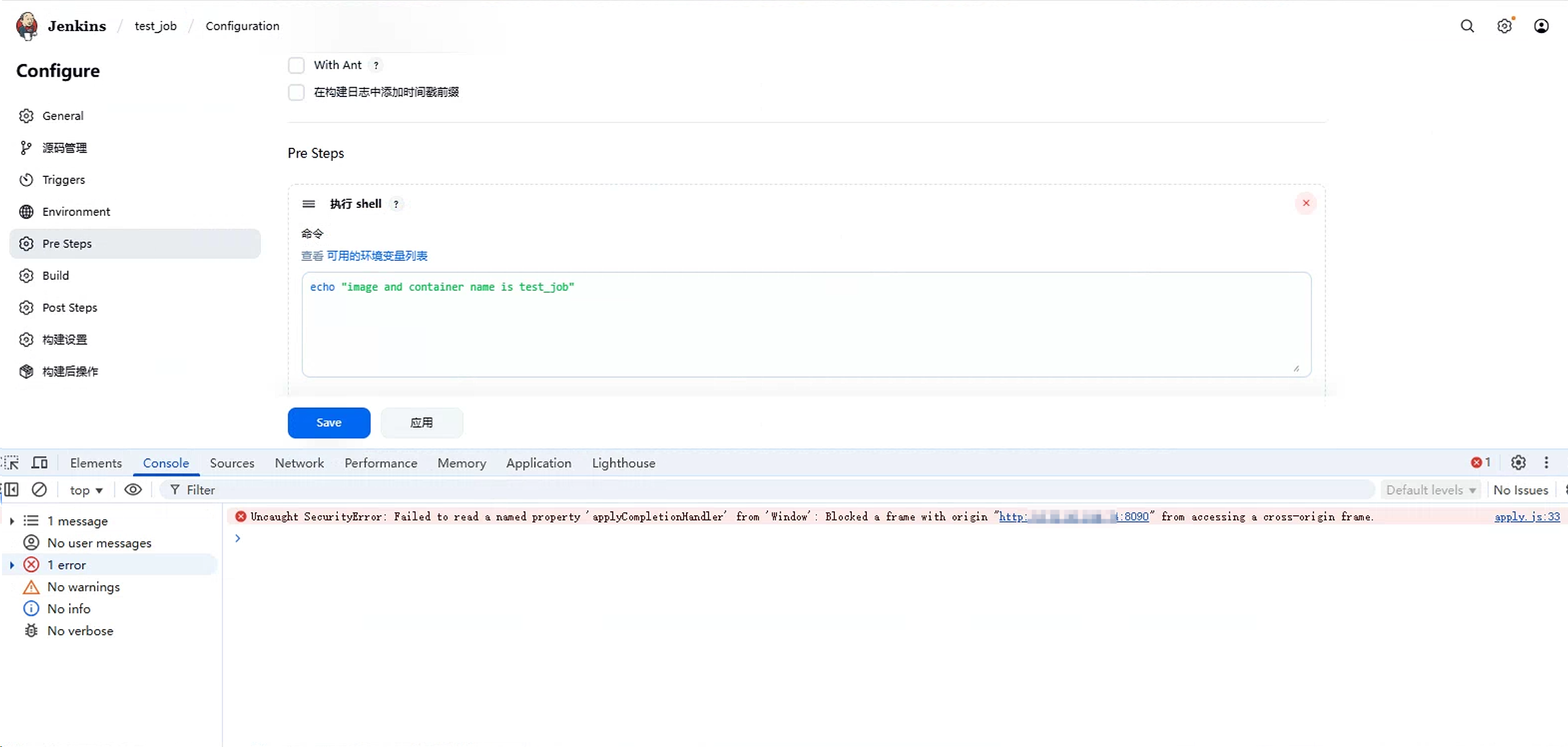Click the DevTools inspect element picker icon

11,463
